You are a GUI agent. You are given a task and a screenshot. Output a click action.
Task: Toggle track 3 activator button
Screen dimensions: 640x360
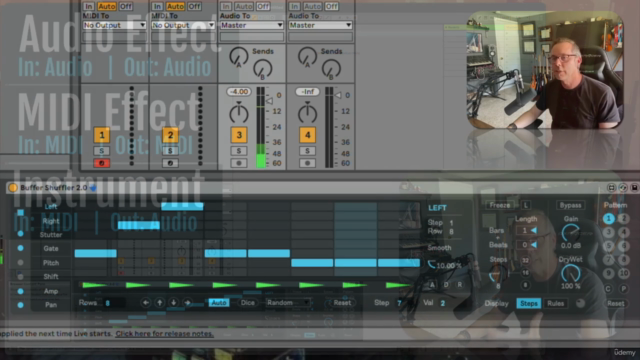pos(239,135)
